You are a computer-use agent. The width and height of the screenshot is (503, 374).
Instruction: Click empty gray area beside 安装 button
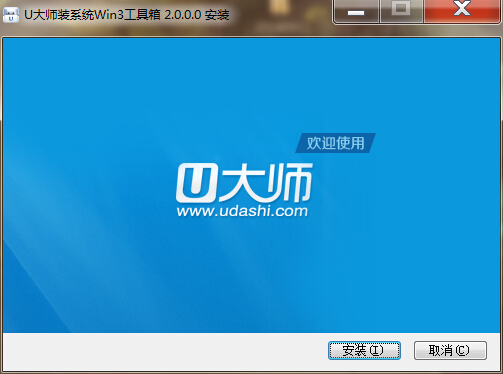163,351
